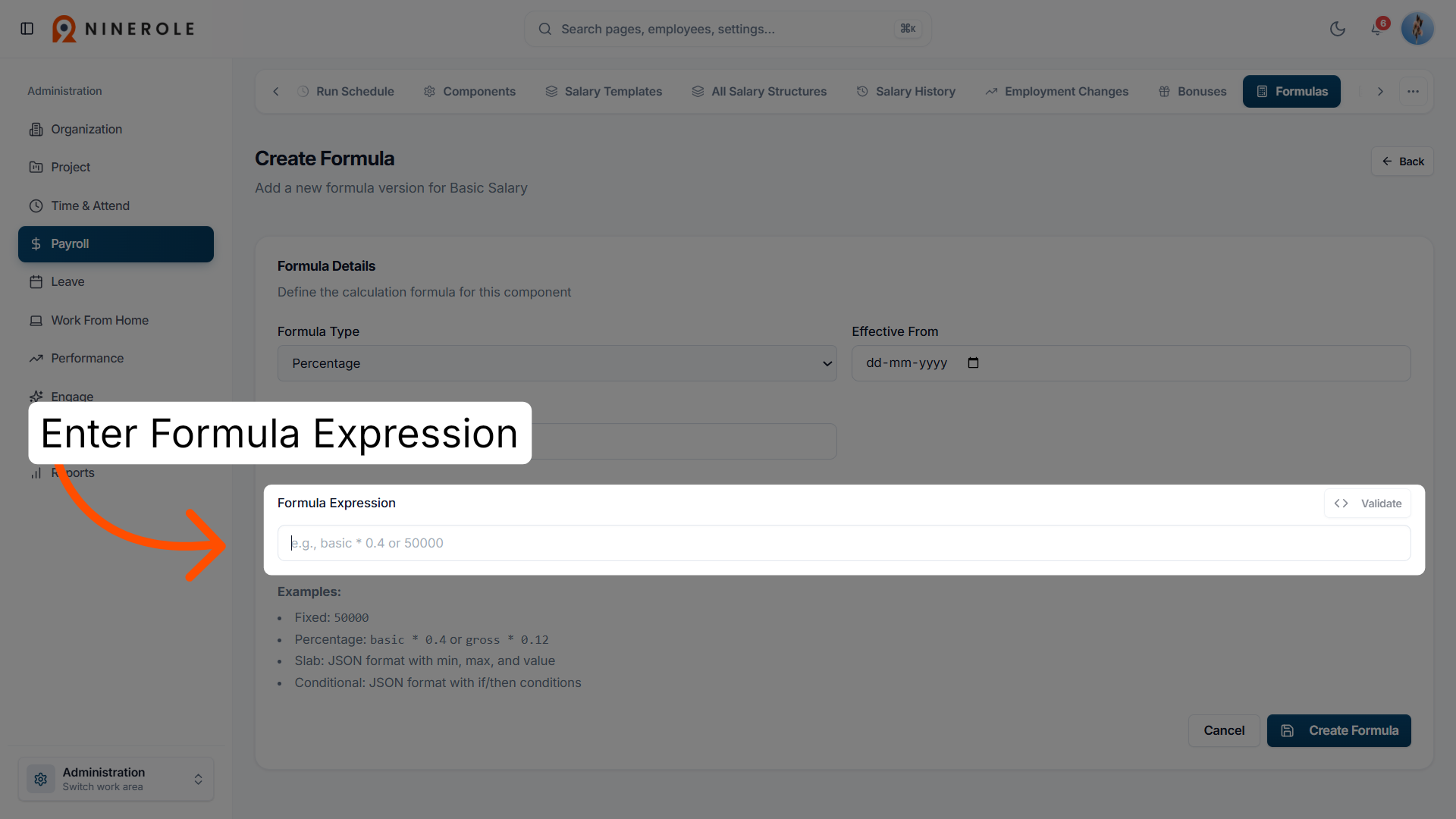Select the Formulas tab

[x=1291, y=92]
